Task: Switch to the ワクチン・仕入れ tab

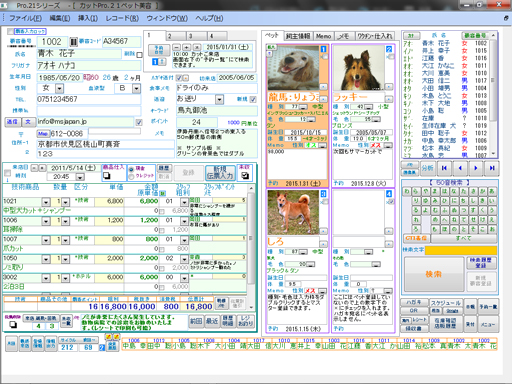Action: 375,36
